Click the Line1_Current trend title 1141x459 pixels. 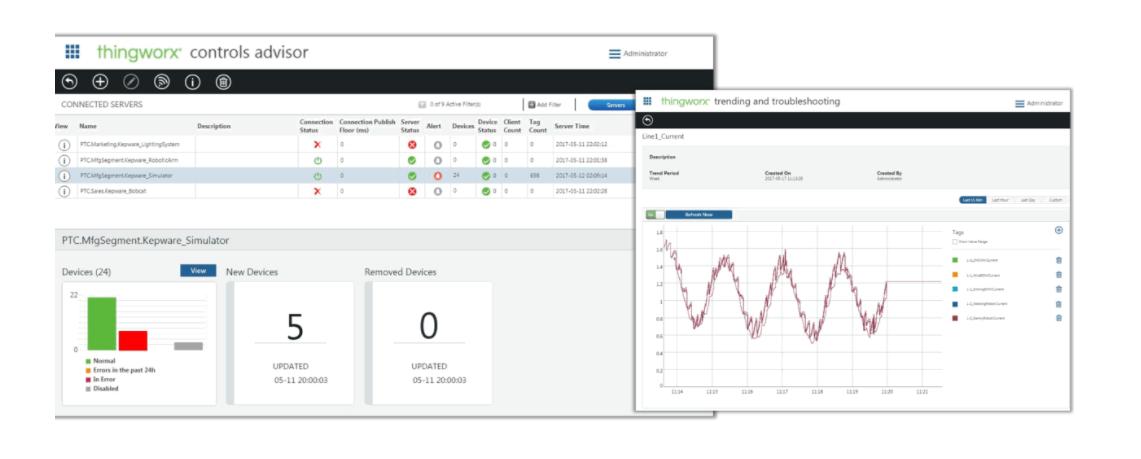664,136
